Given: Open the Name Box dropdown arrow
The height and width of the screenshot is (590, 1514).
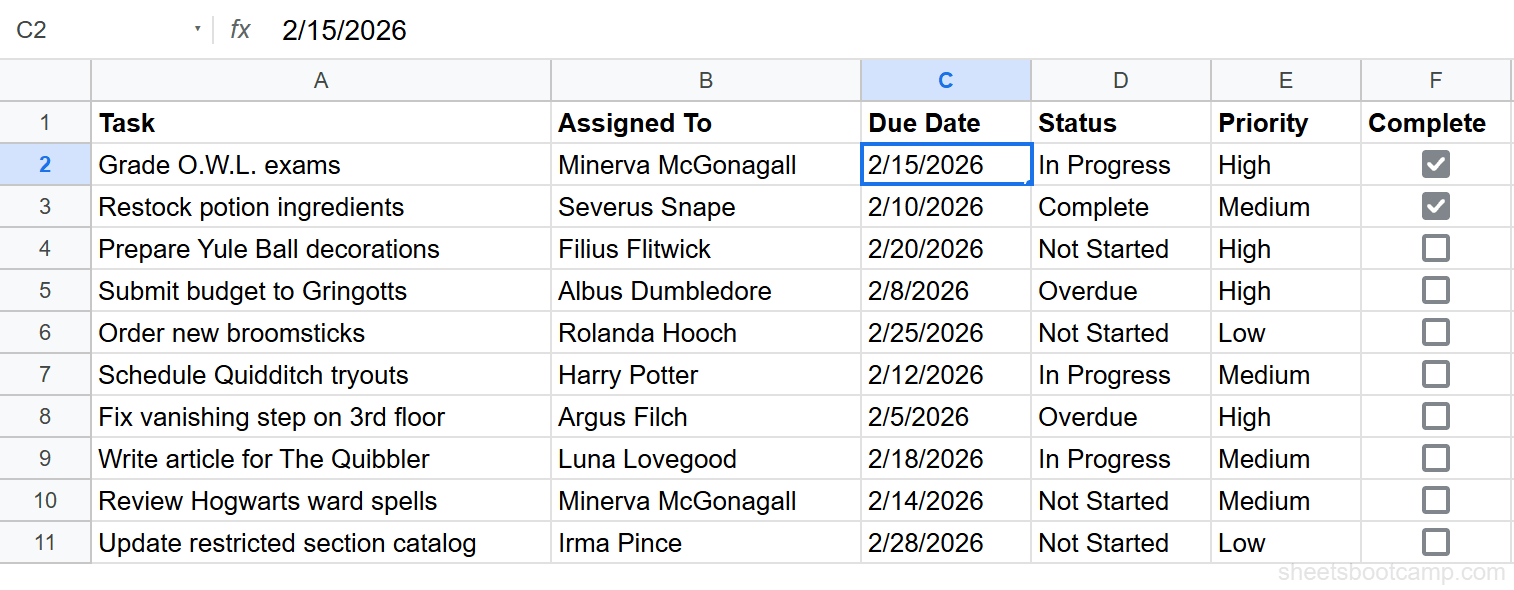Looking at the screenshot, I should point(197,30).
